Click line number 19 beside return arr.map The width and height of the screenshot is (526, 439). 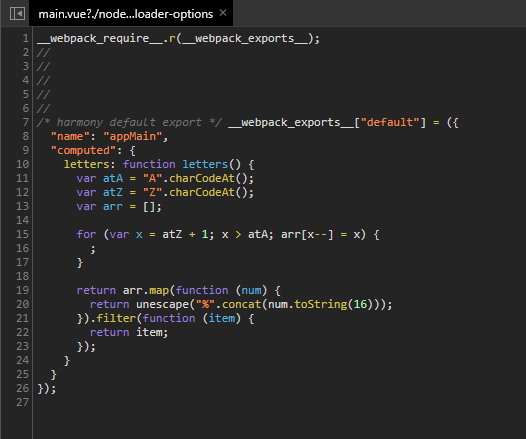23,290
